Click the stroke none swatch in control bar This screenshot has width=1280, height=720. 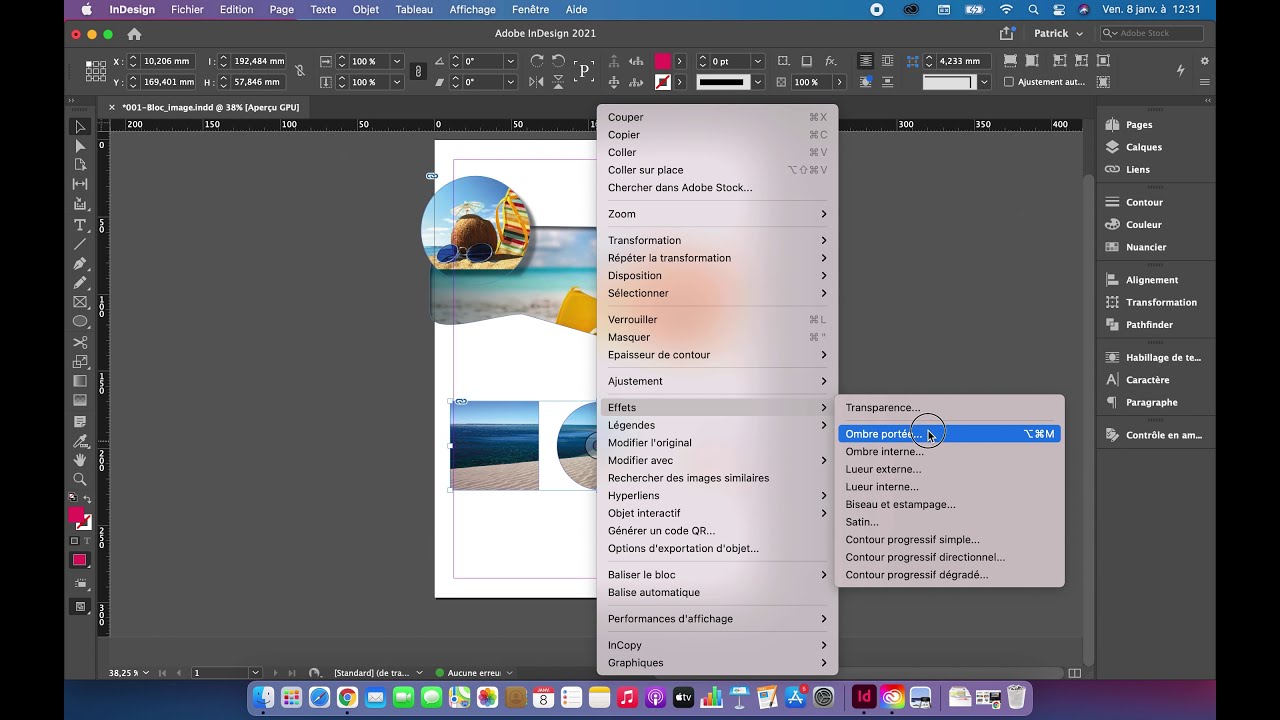click(662, 82)
